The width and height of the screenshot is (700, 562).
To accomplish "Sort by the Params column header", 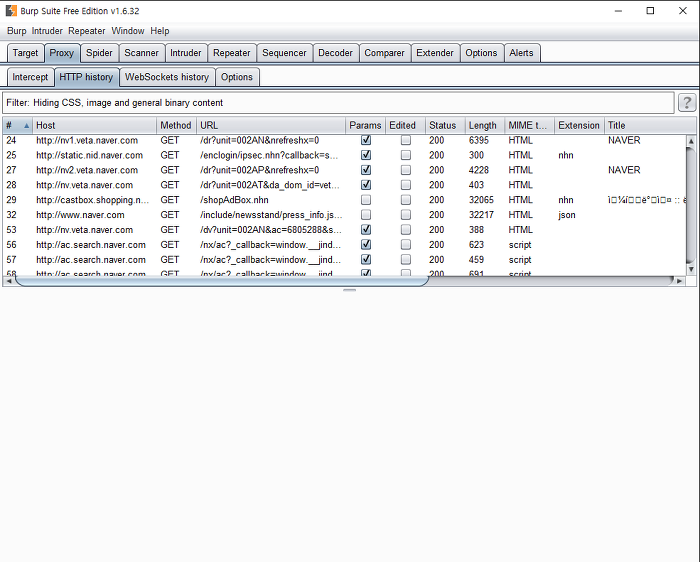I will tap(365, 125).
